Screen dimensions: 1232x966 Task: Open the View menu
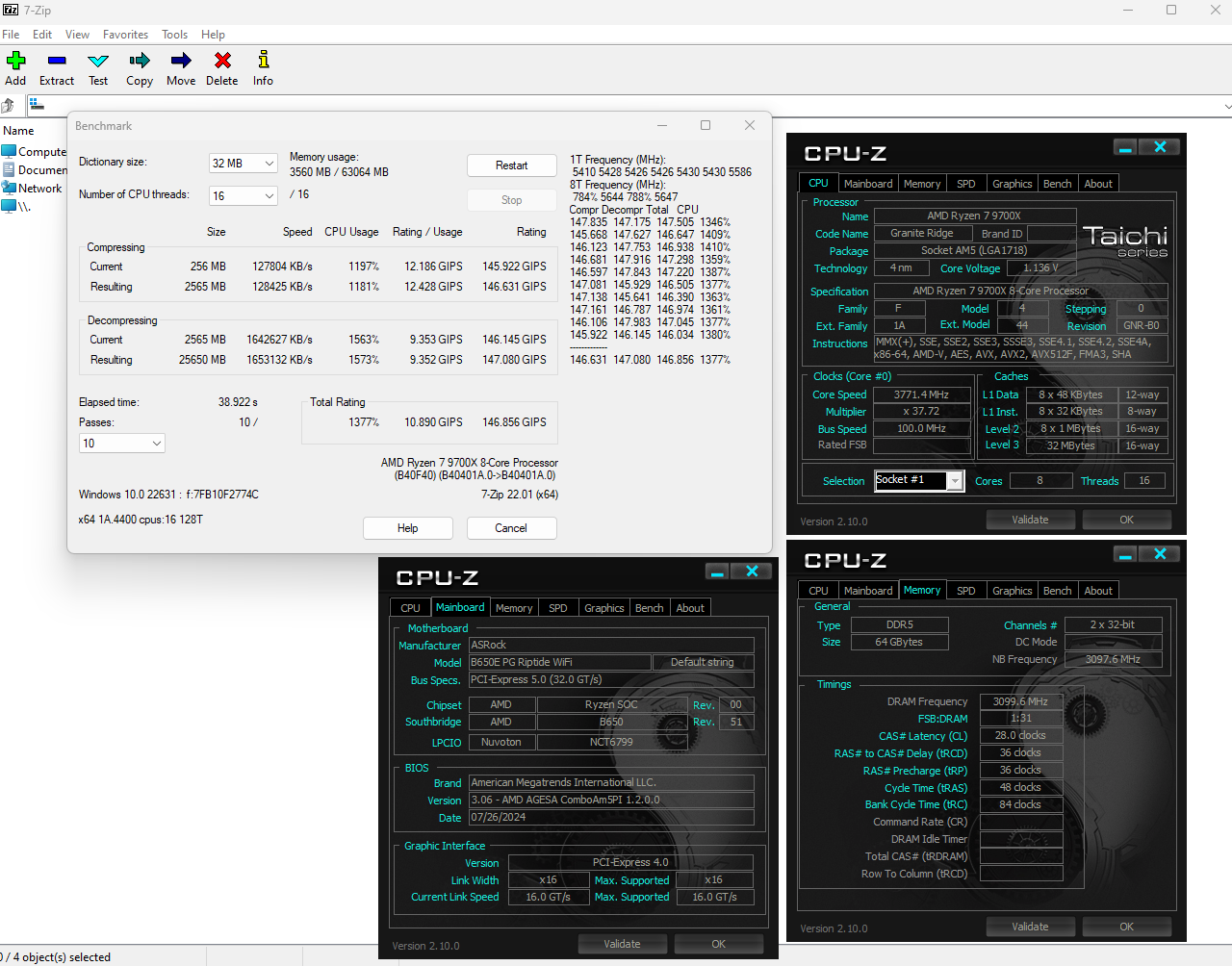click(78, 34)
